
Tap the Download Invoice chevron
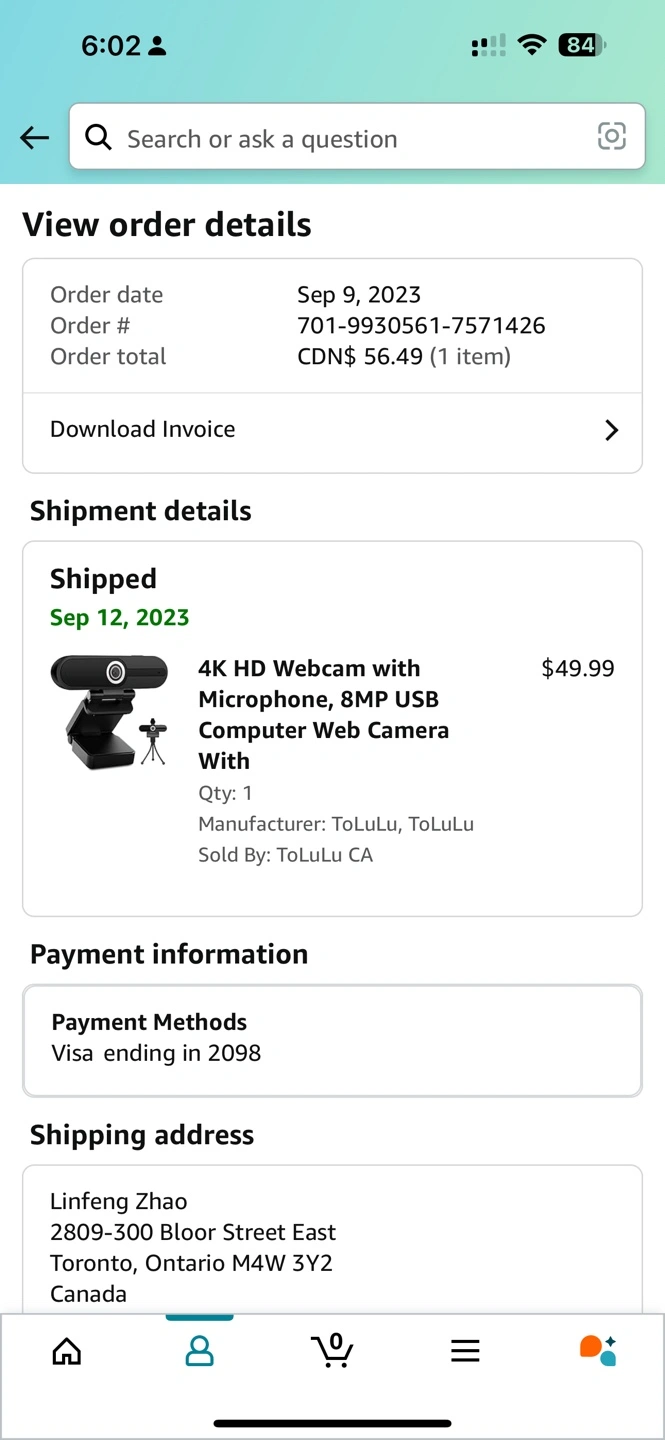point(611,430)
